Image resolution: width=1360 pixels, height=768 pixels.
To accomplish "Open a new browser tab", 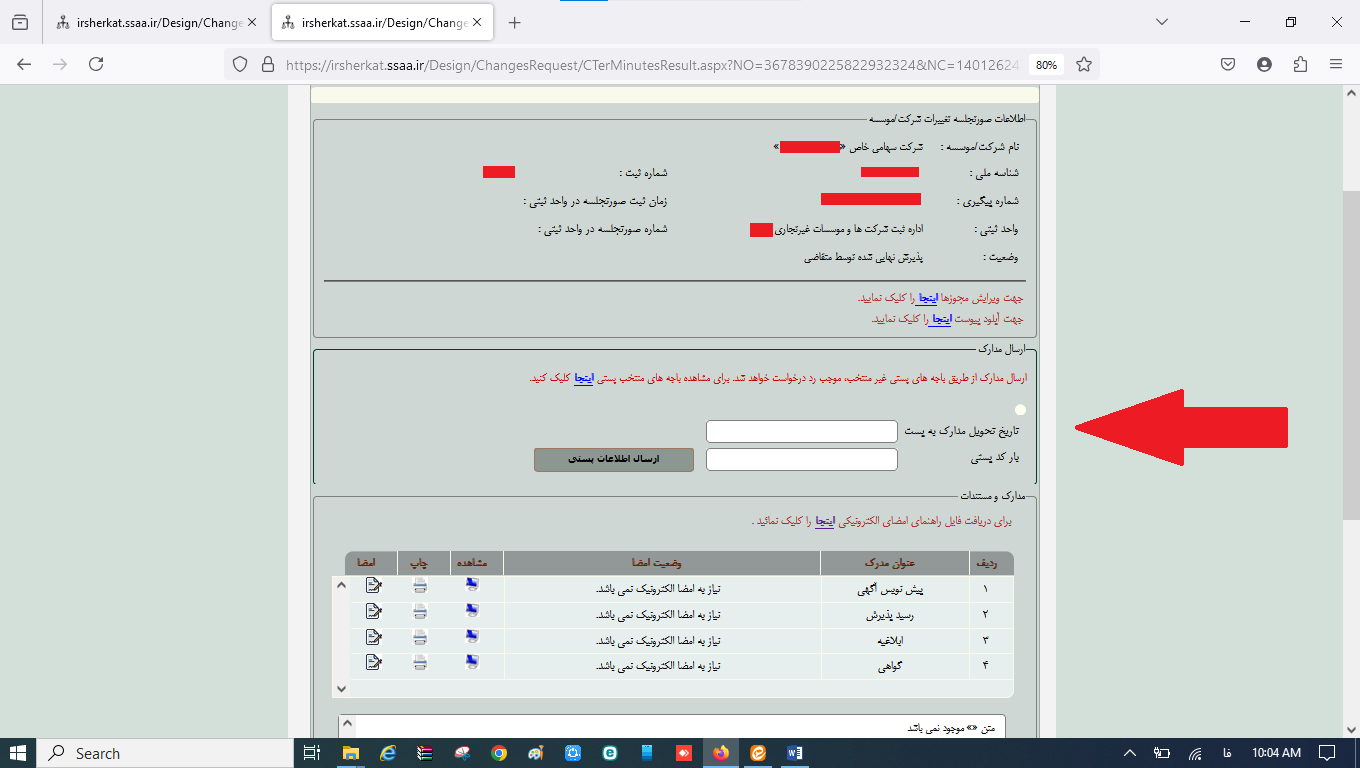I will click(514, 22).
